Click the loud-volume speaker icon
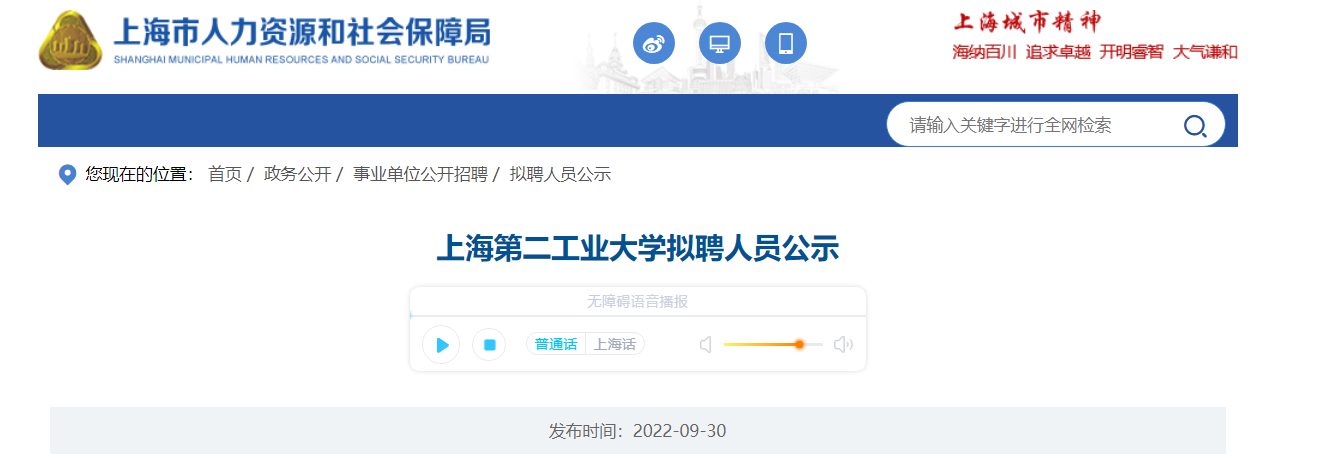The width and height of the screenshot is (1328, 468). pos(843,345)
